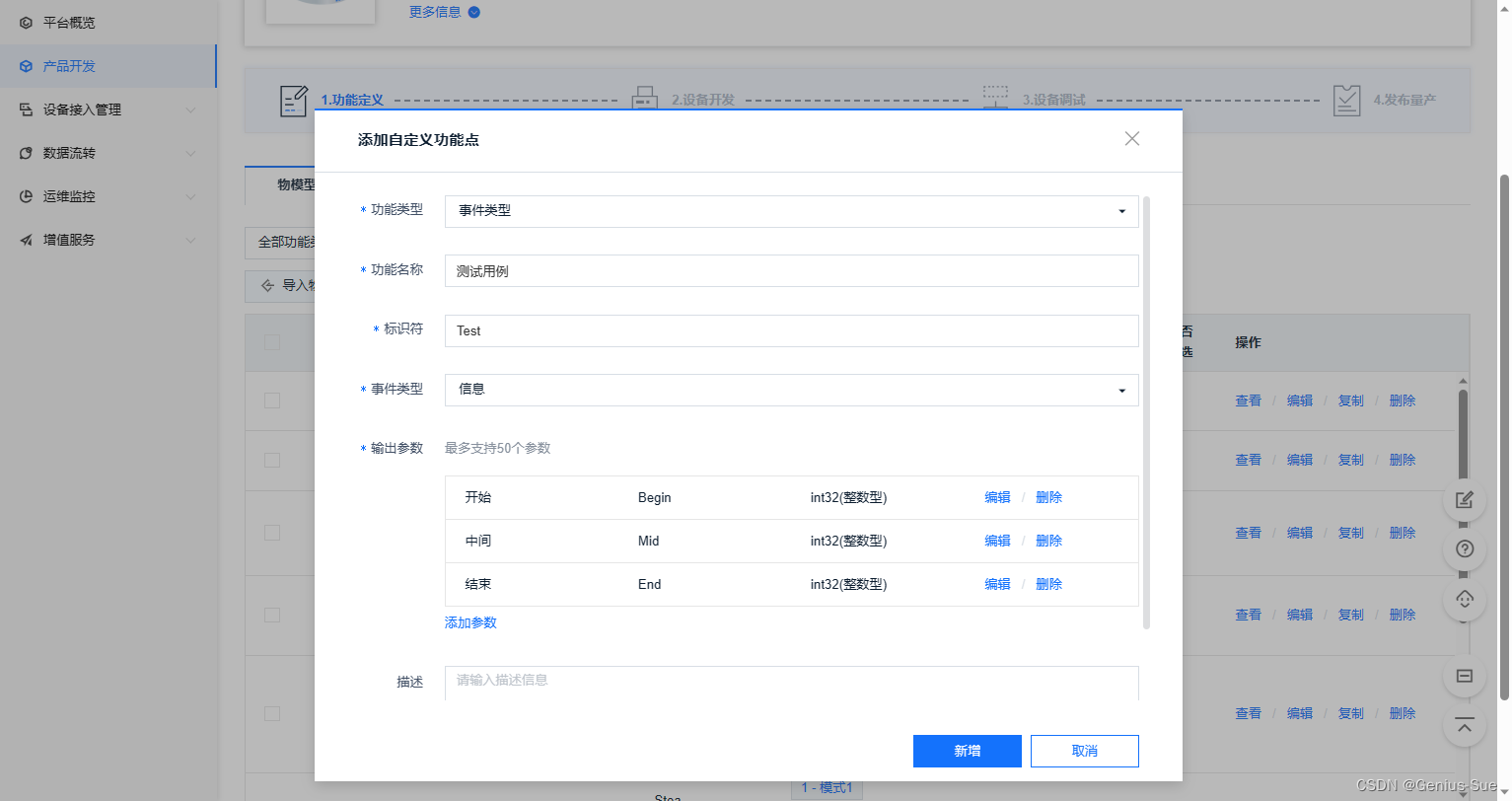Viewport: 1512px width, 801px height.
Task: Click the page's vertical scrollbar
Action: (x=1505, y=437)
